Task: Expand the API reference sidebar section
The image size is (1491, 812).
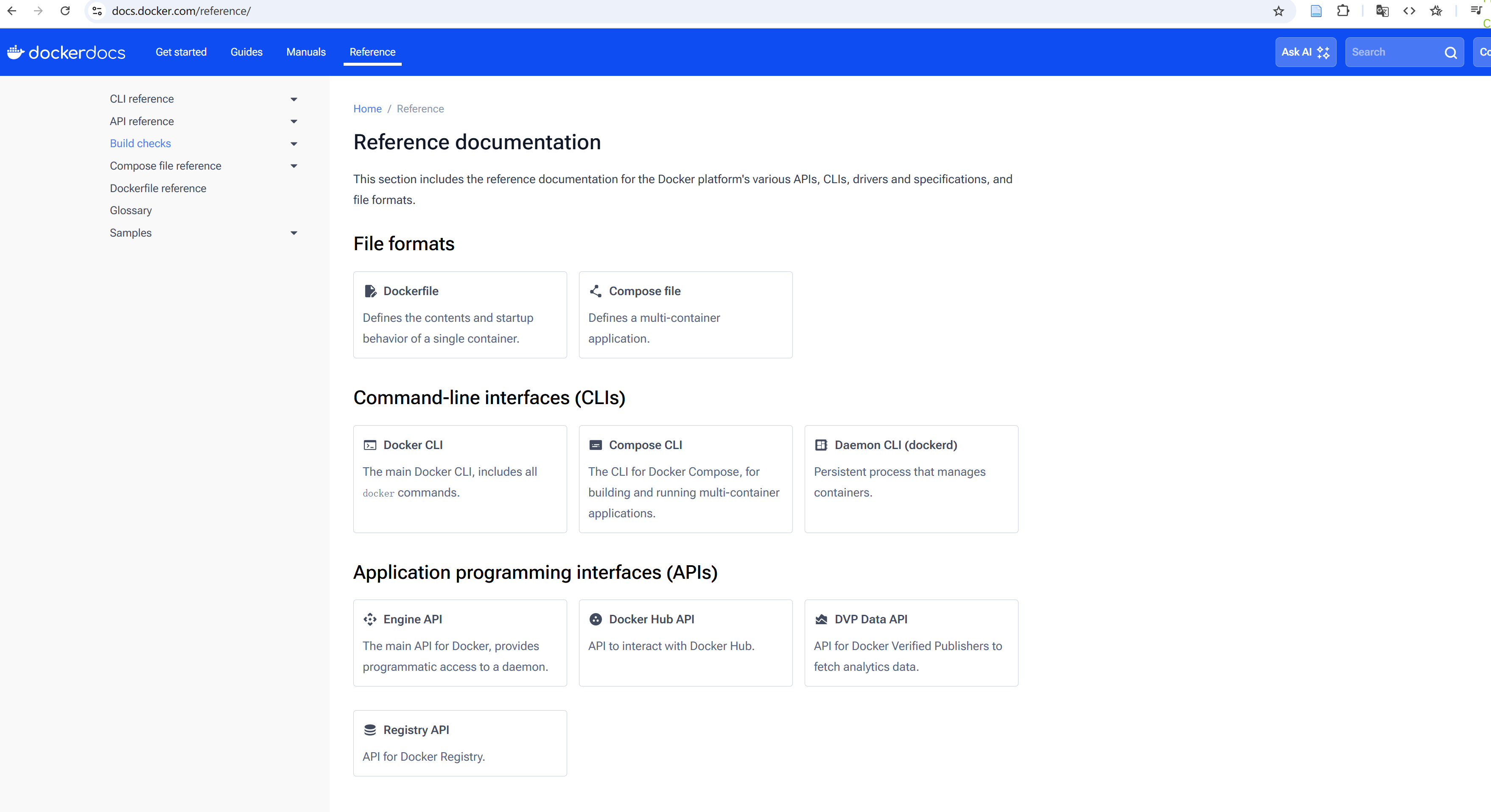Action: [294, 122]
